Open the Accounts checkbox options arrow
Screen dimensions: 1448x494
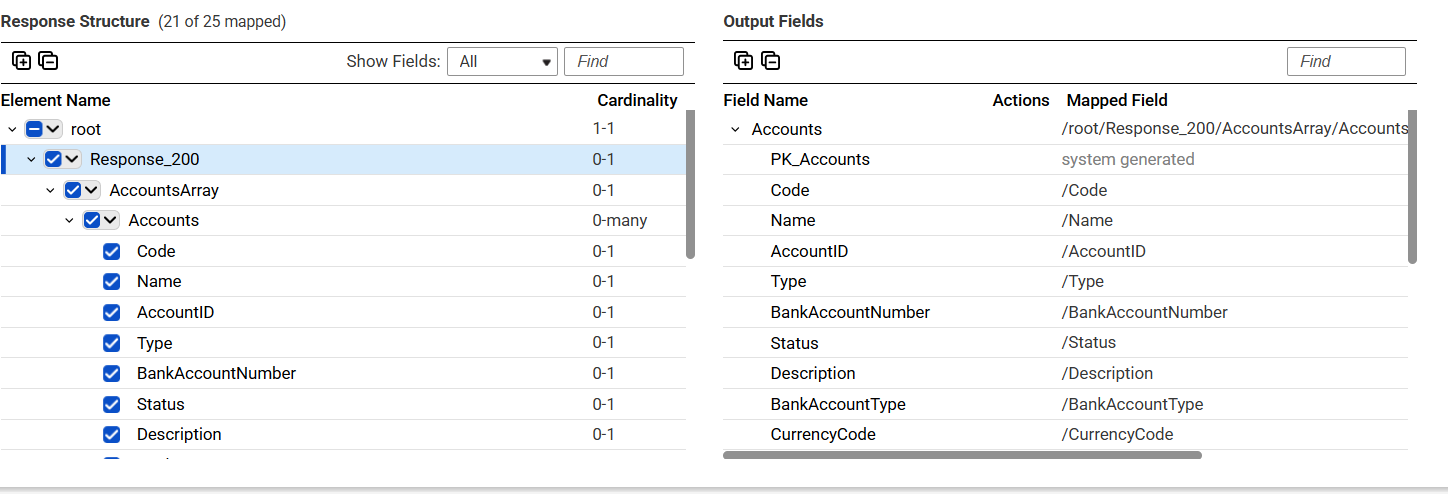(x=110, y=220)
